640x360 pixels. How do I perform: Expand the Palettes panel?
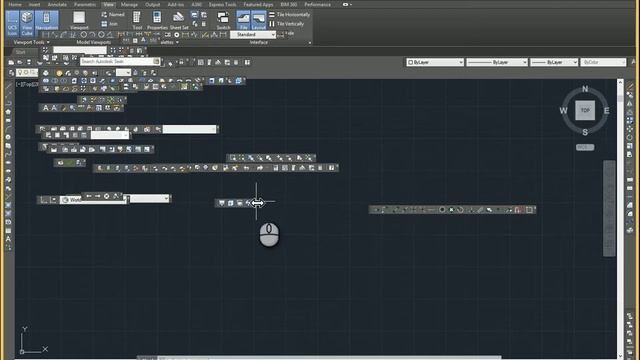(170, 42)
